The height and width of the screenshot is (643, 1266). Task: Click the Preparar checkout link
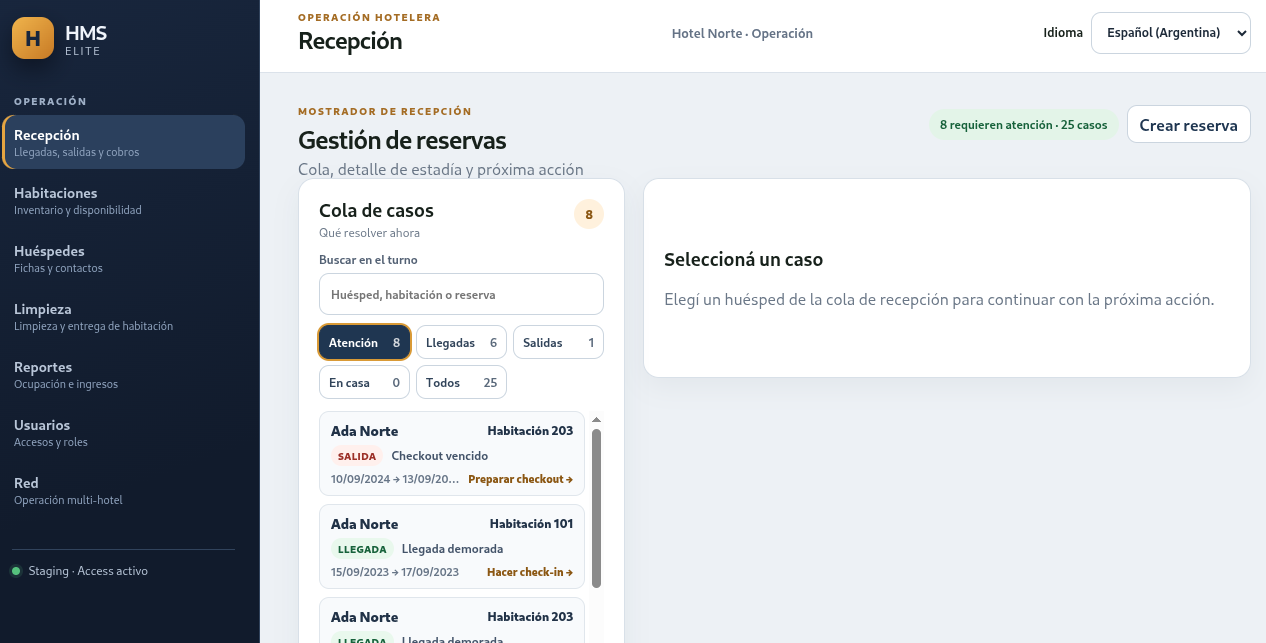[520, 479]
